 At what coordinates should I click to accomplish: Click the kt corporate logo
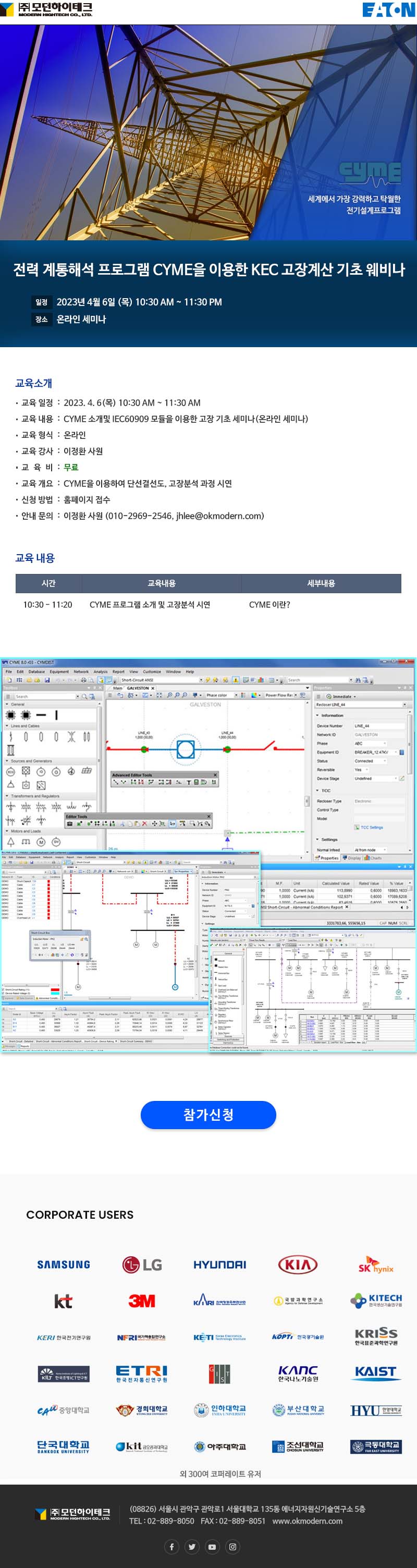[63, 1302]
